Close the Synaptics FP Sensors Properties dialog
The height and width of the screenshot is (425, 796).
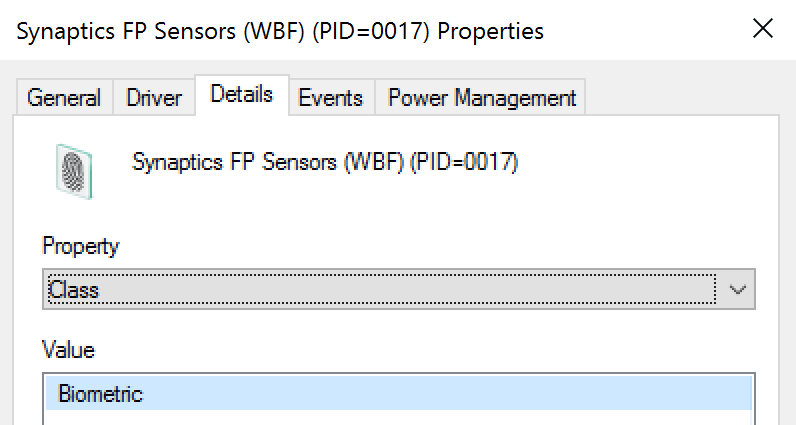pyautogui.click(x=762, y=30)
